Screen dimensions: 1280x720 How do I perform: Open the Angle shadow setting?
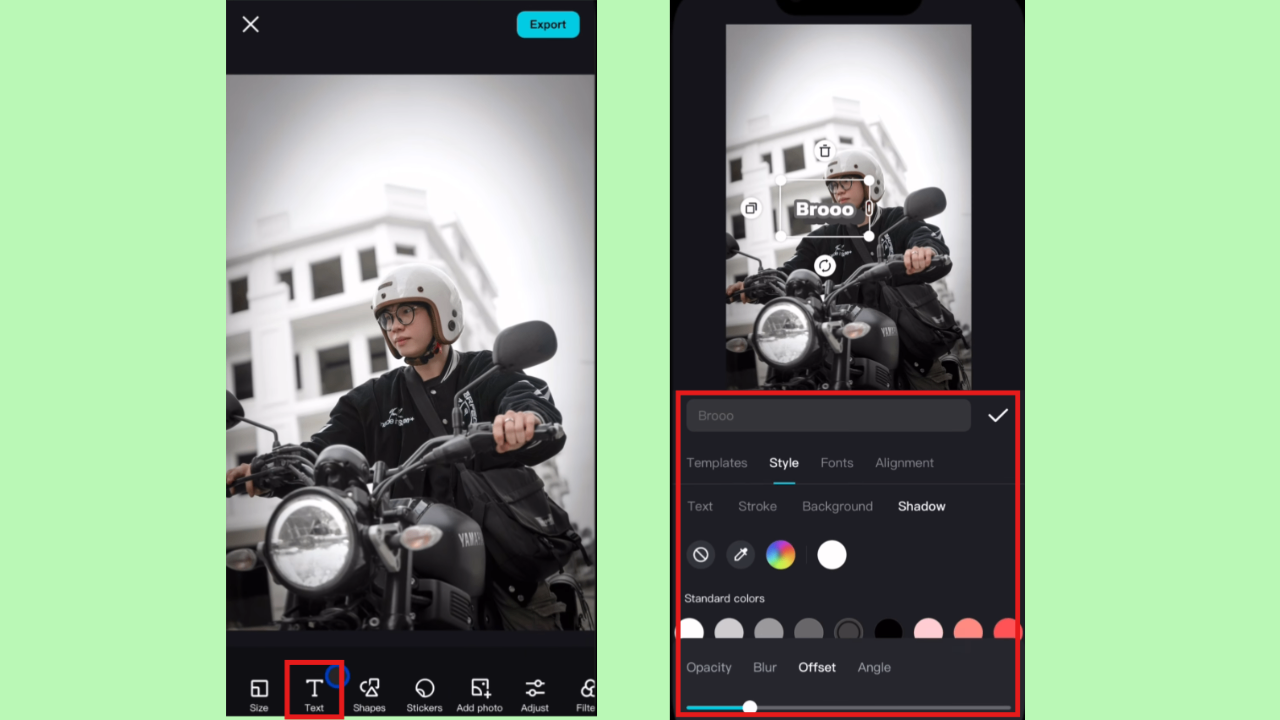[873, 667]
